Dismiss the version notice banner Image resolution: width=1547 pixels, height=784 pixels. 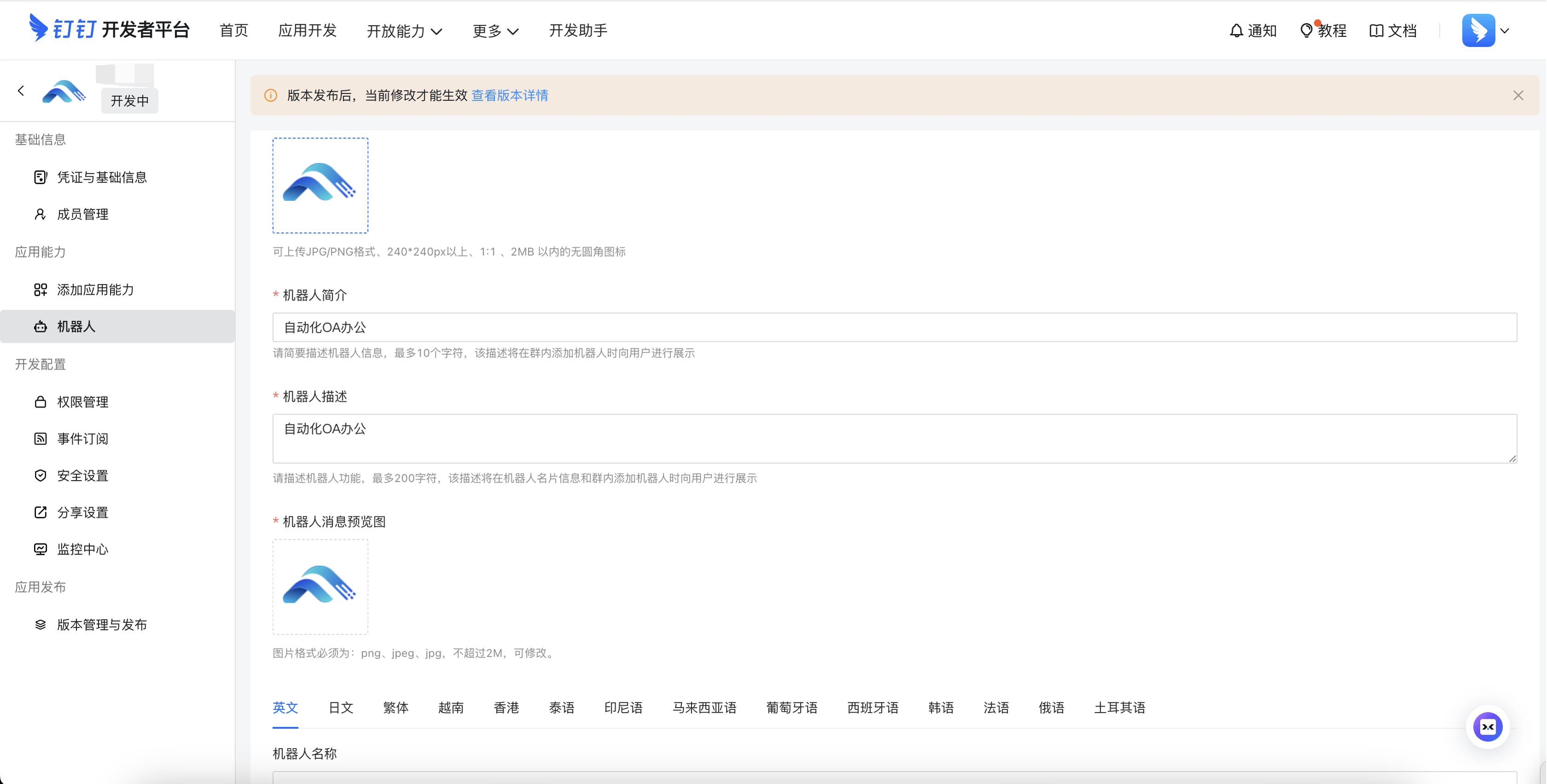1518,95
